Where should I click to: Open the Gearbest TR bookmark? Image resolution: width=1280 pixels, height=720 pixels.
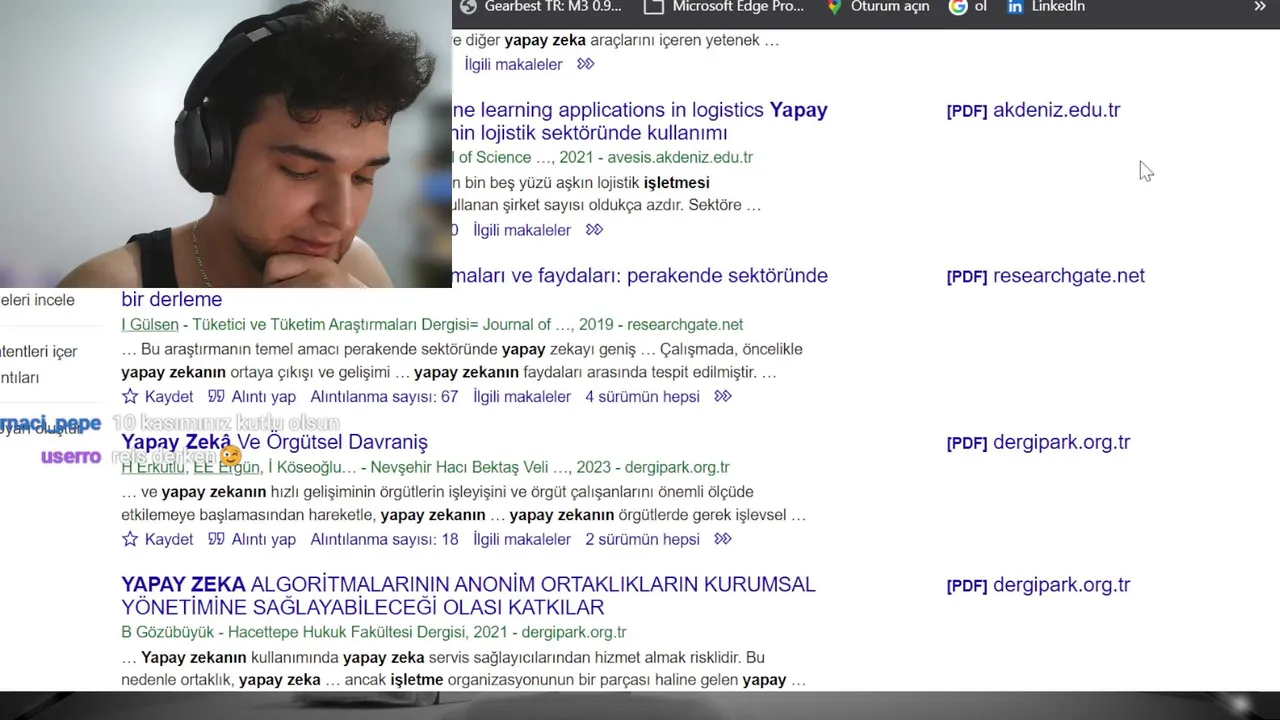pos(540,7)
